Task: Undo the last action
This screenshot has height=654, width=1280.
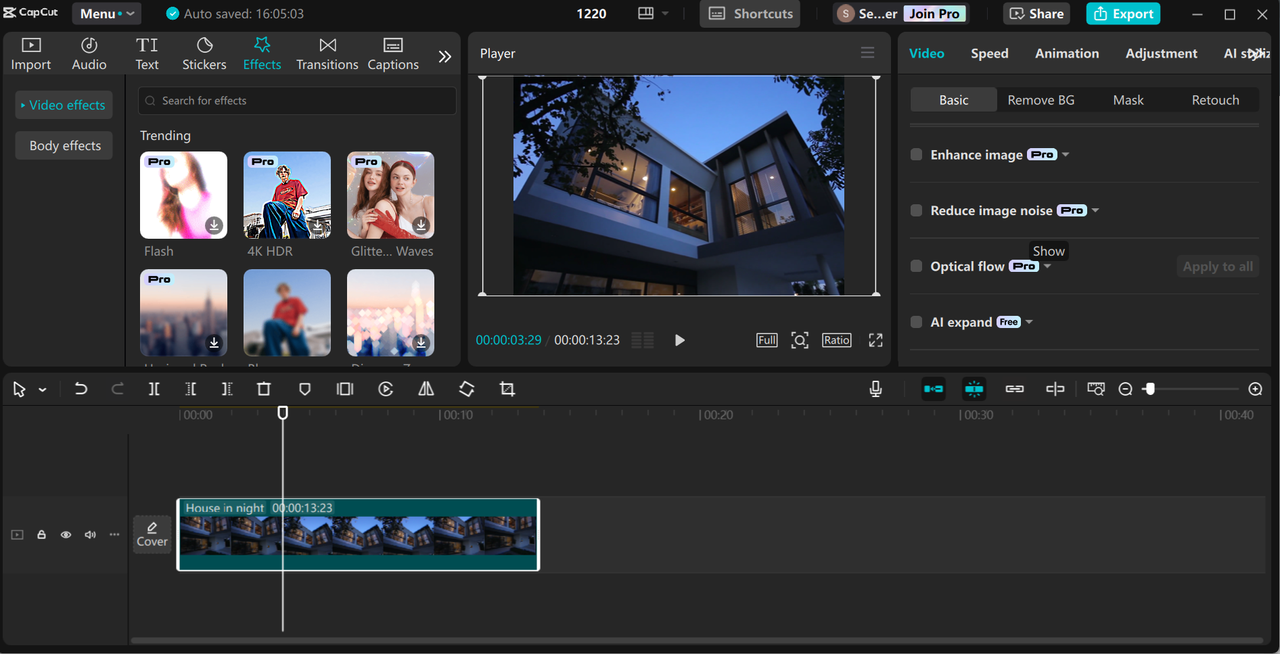Action: click(x=81, y=389)
